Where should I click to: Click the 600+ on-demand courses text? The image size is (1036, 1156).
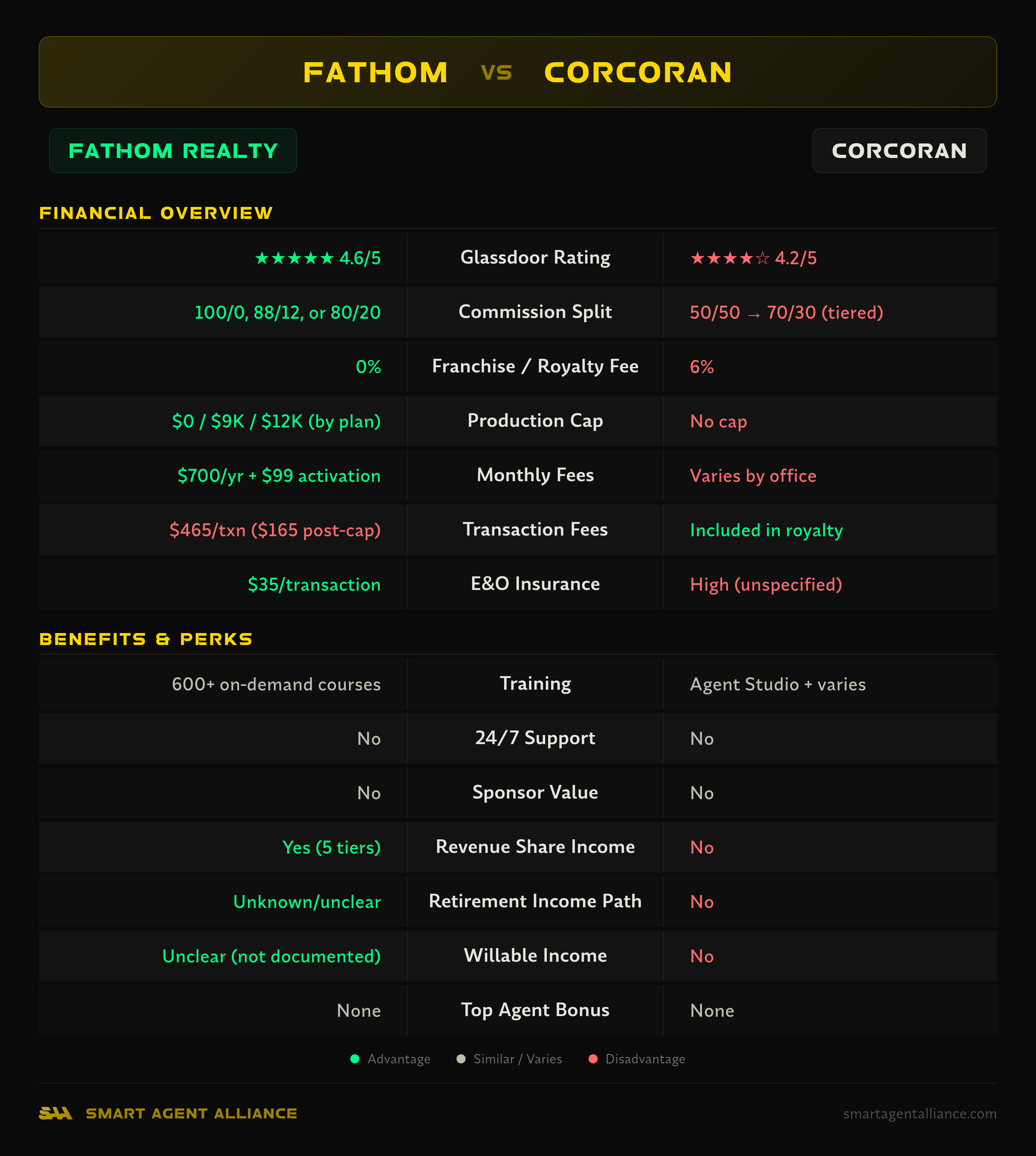click(x=276, y=684)
